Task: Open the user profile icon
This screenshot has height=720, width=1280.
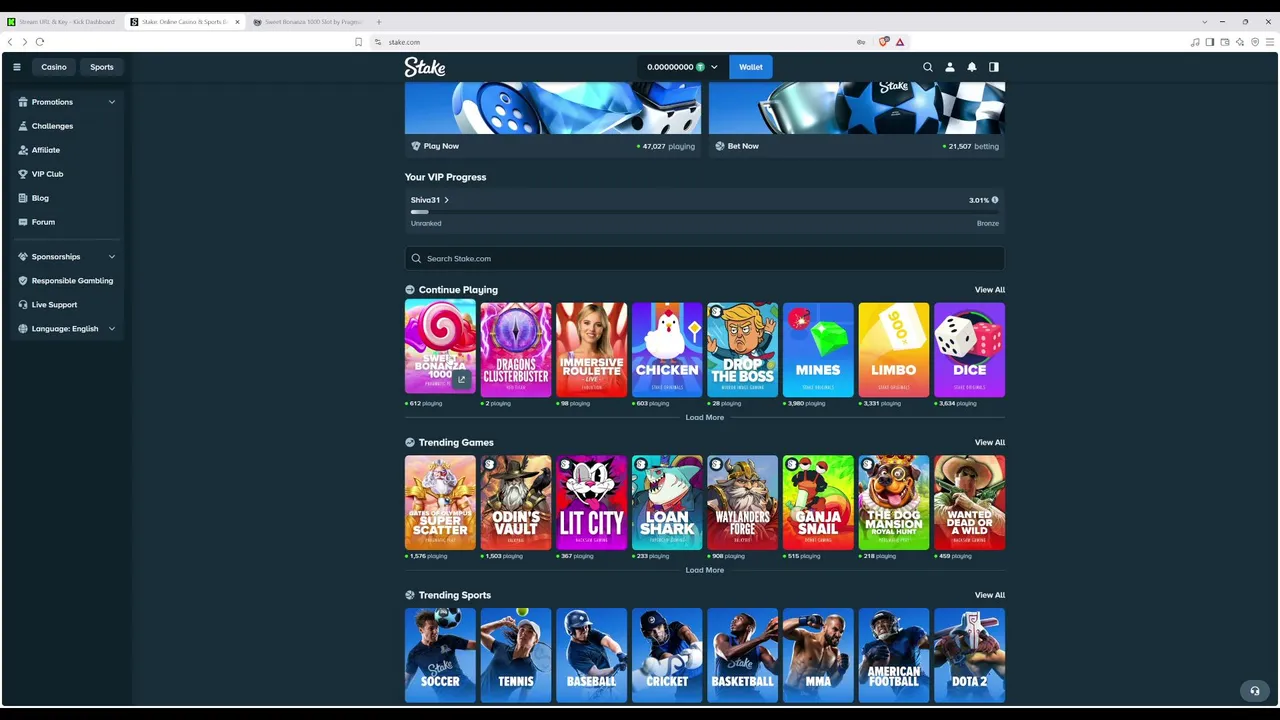Action: [950, 67]
